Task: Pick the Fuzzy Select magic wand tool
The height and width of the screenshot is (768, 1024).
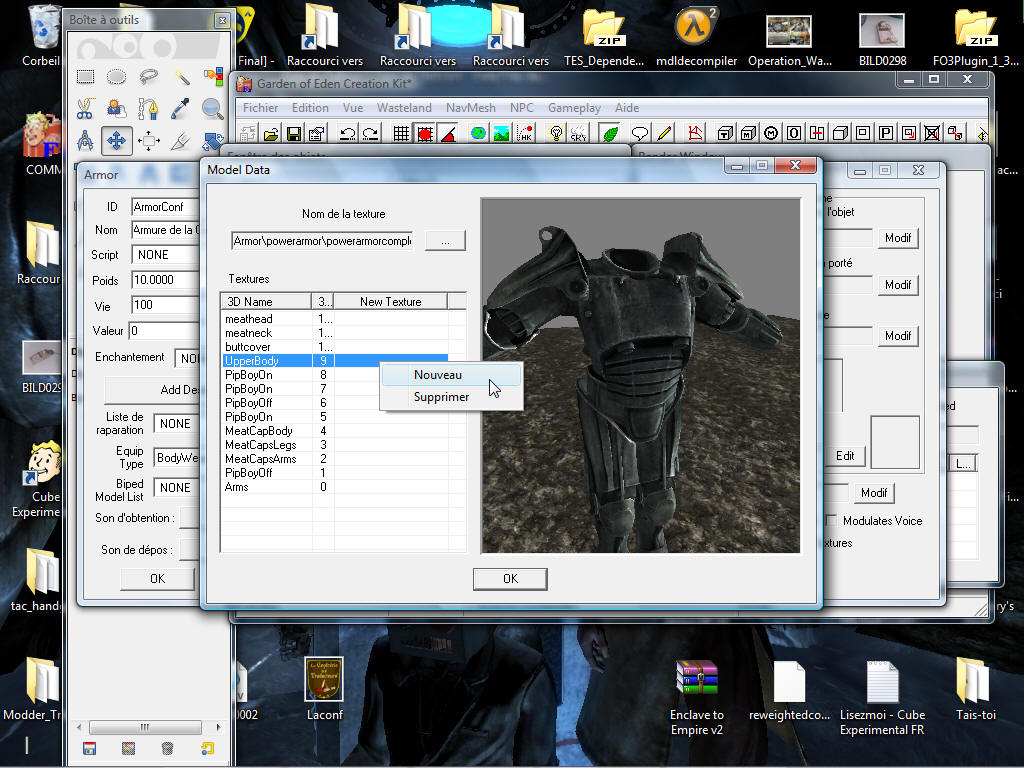Action: coord(181,77)
